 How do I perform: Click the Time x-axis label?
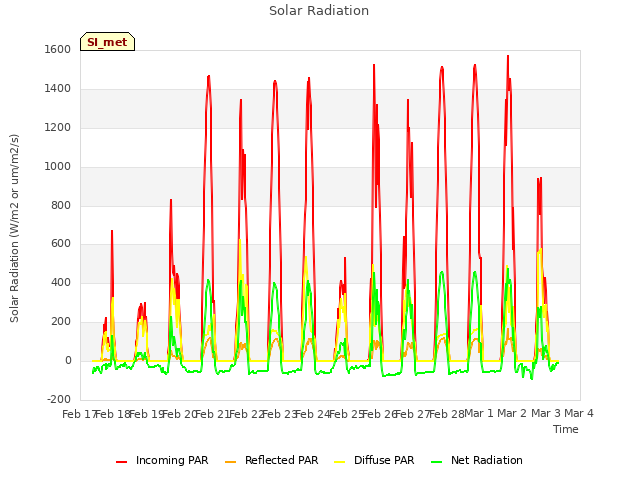point(566,429)
